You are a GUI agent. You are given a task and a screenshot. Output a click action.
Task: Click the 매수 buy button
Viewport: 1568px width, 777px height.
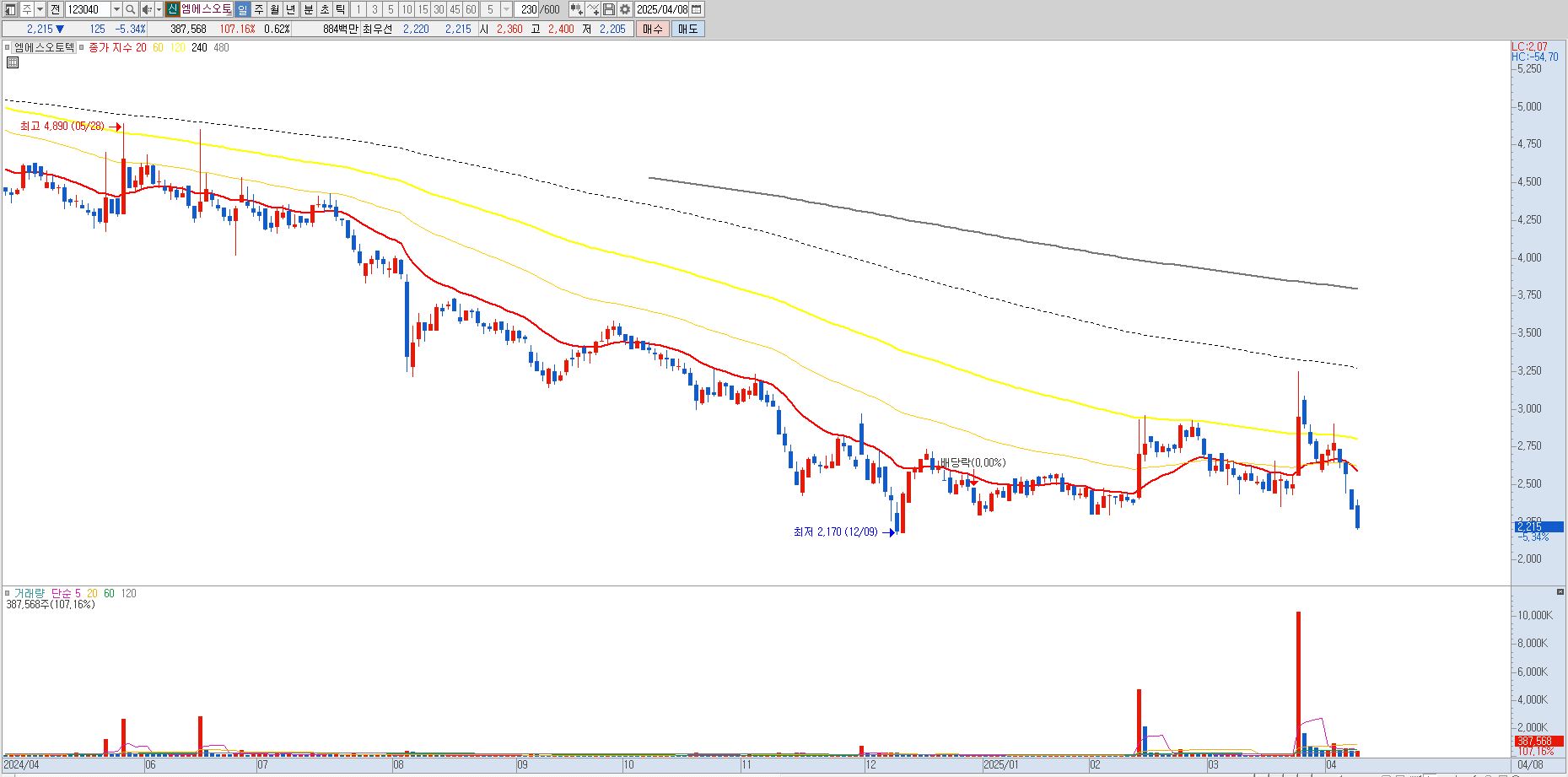point(653,29)
